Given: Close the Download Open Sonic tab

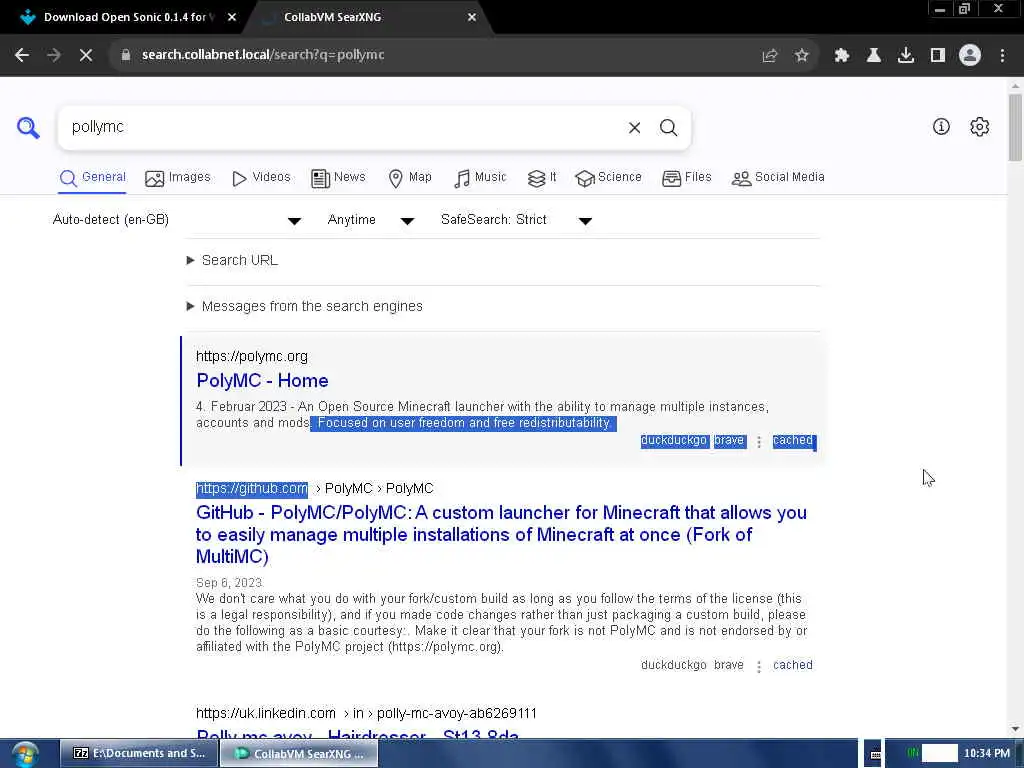Looking at the screenshot, I should (x=232, y=18).
